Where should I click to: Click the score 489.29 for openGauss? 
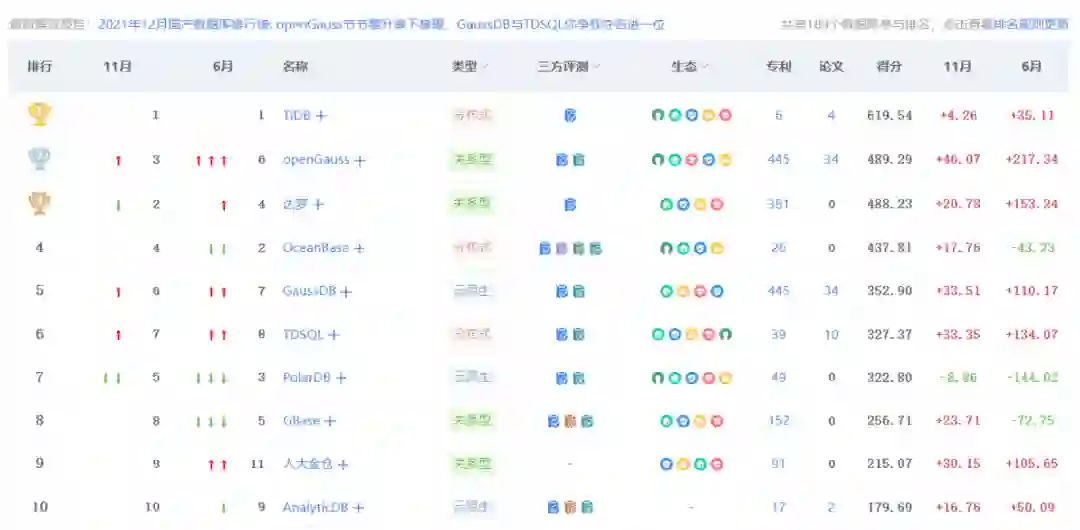pos(889,160)
